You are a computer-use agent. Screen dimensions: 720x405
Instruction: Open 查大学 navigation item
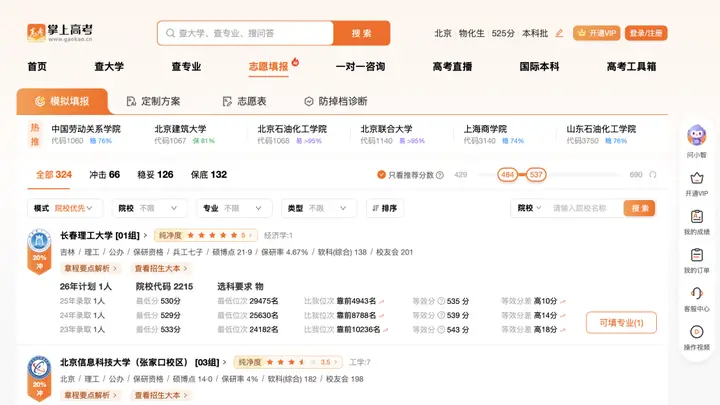[109, 67]
